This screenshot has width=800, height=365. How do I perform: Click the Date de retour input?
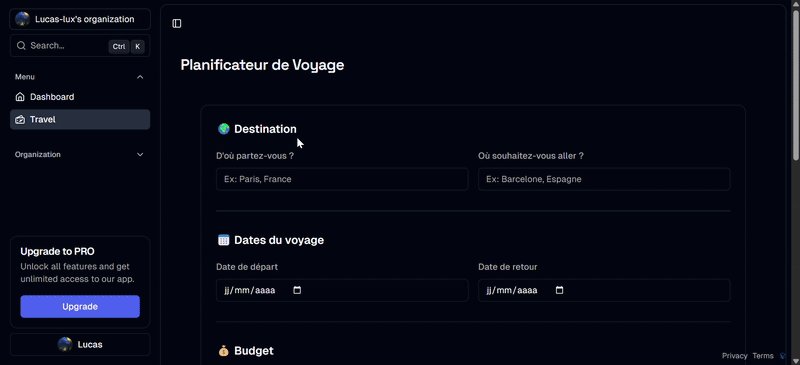(x=604, y=290)
